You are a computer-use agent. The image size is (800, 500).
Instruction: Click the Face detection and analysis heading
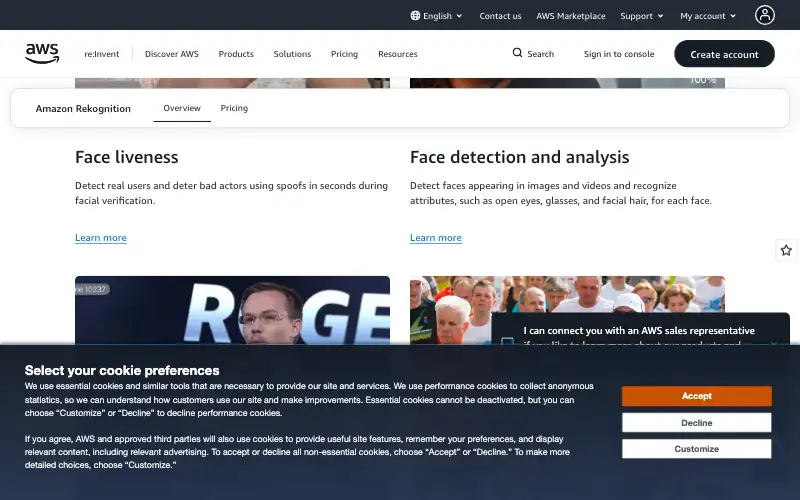(519, 157)
